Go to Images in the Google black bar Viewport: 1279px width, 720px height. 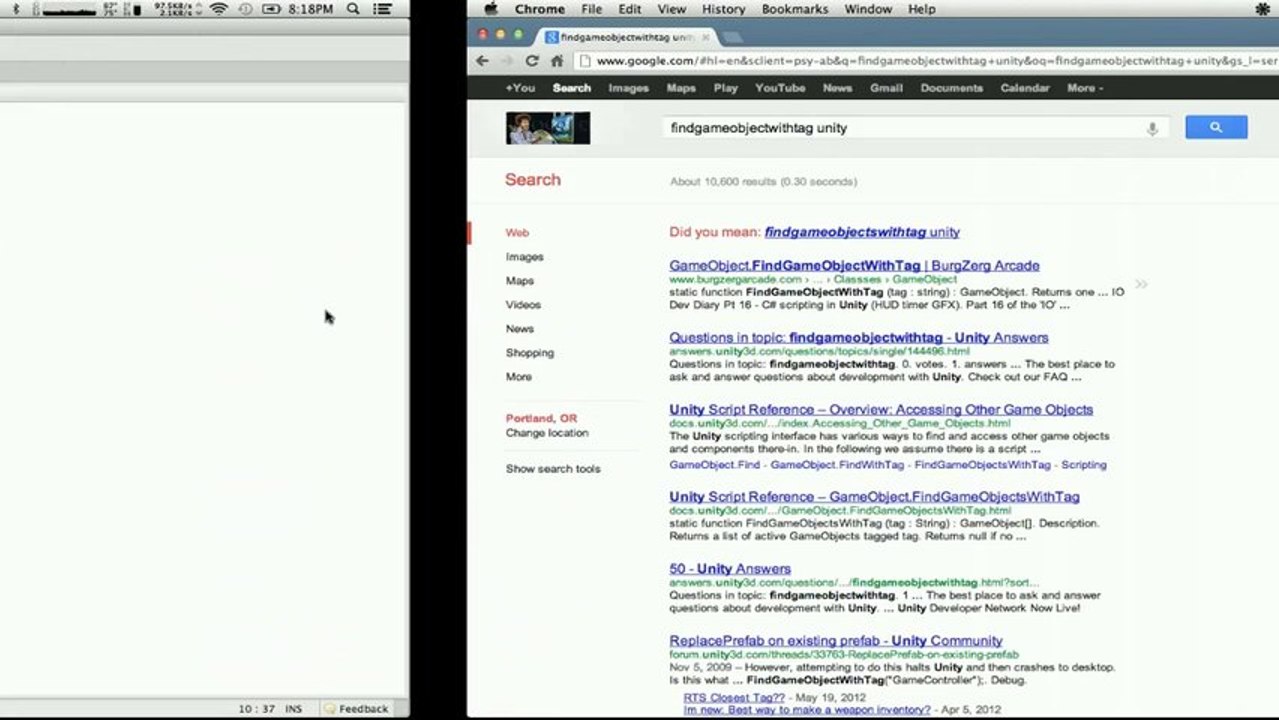click(629, 88)
